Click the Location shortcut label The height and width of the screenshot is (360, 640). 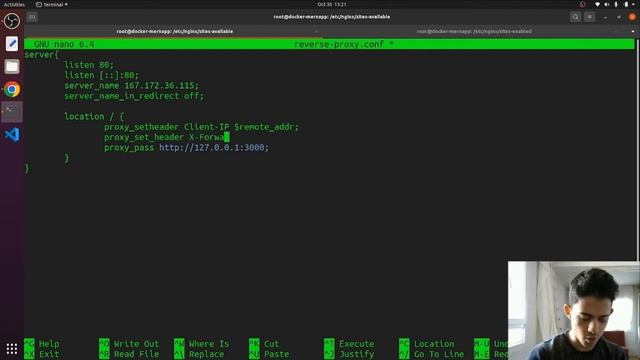(434, 344)
